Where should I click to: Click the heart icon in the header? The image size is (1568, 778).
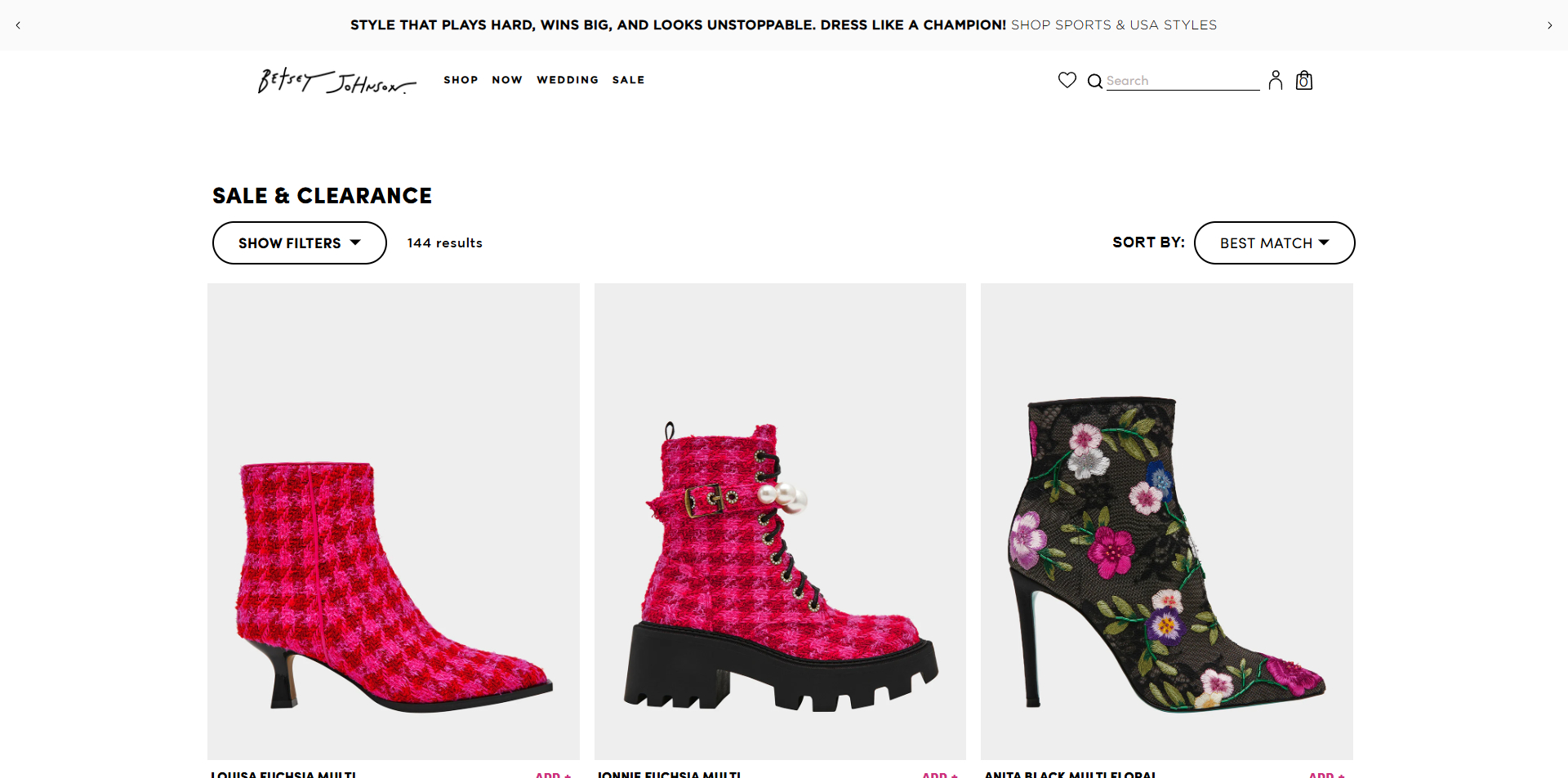[x=1067, y=80]
